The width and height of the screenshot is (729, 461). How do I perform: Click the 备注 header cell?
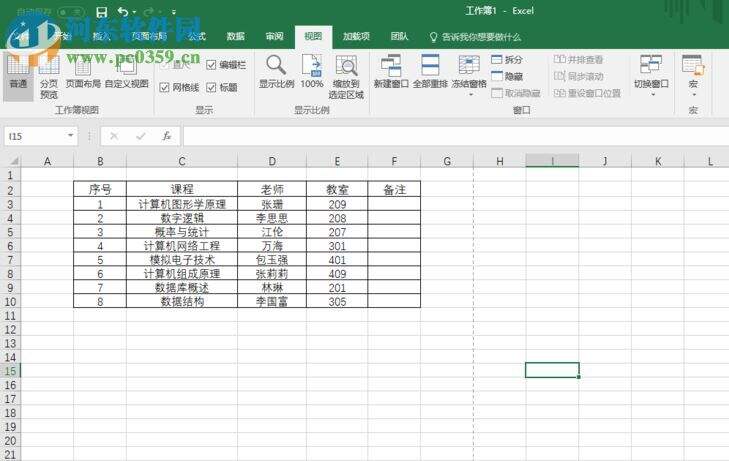[x=394, y=190]
